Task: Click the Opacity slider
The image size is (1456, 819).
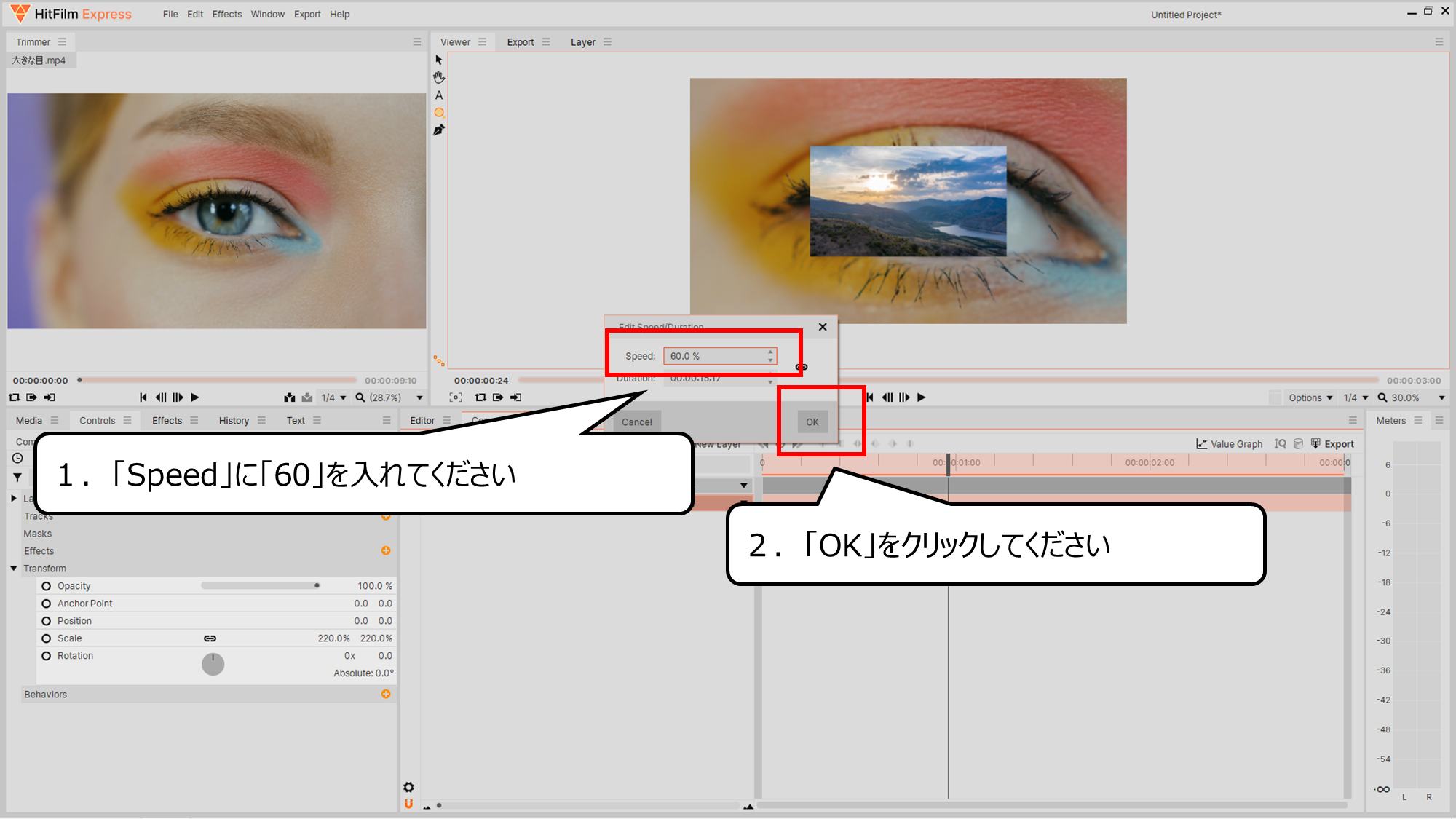Action: [261, 585]
